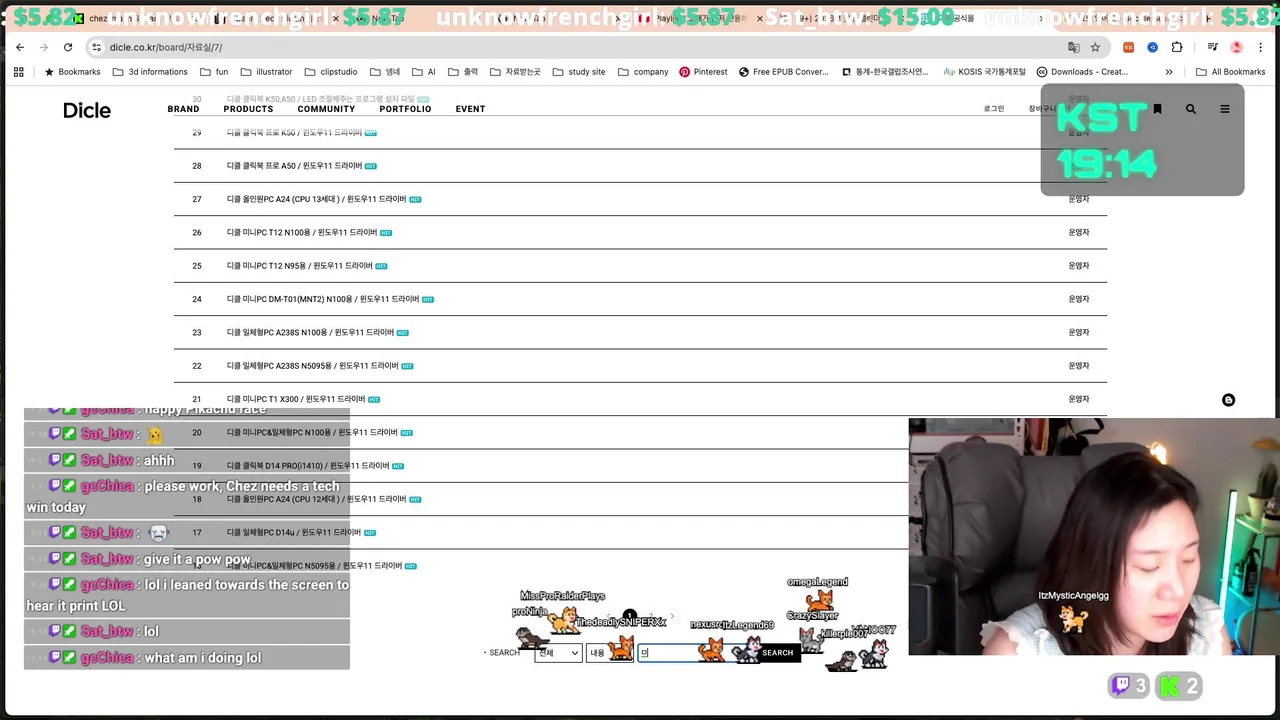Bookmark this page with the star icon
The height and width of the screenshot is (720, 1280).
pos(1095,47)
